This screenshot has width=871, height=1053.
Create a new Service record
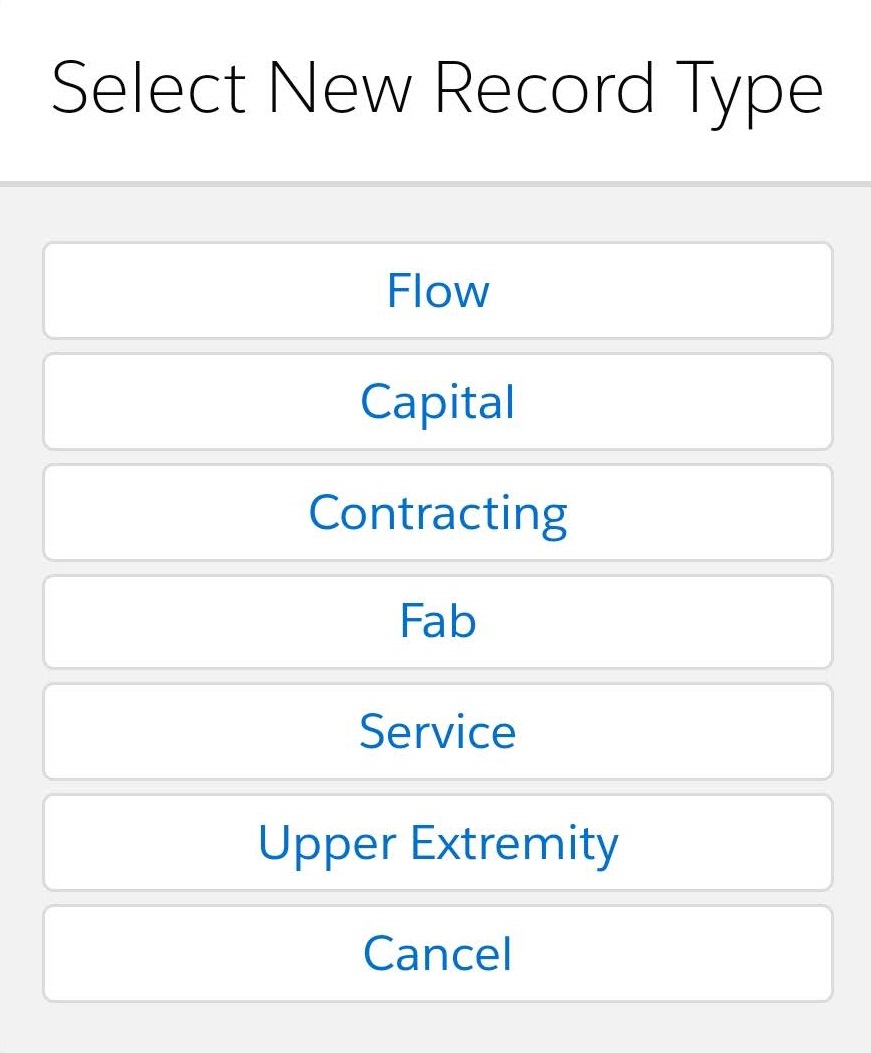click(x=437, y=732)
